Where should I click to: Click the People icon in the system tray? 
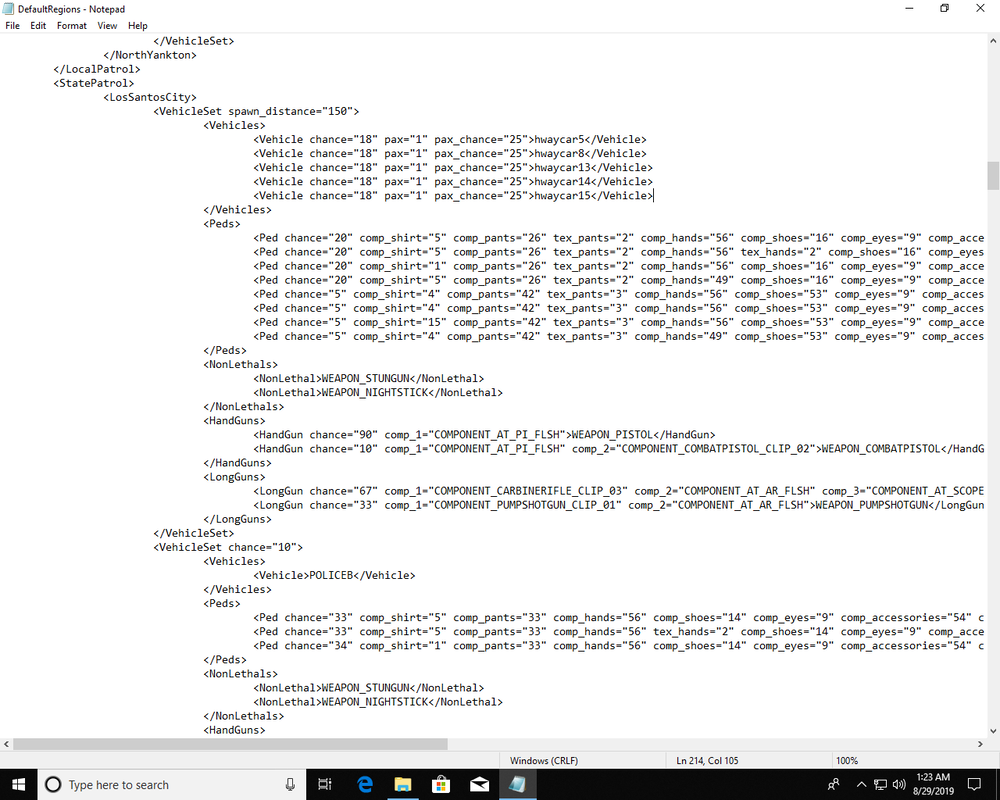click(832, 784)
